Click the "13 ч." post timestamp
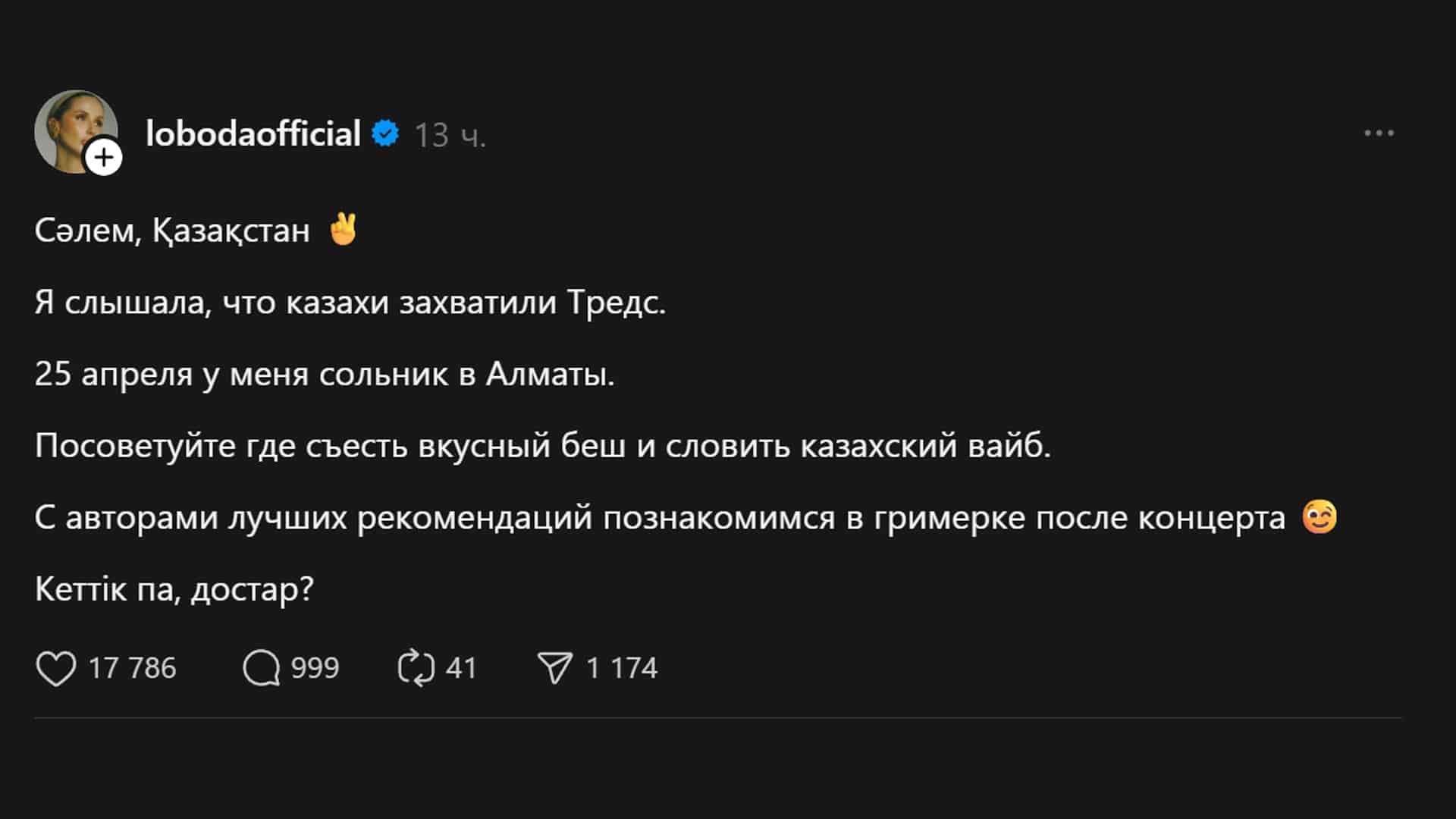 point(450,136)
